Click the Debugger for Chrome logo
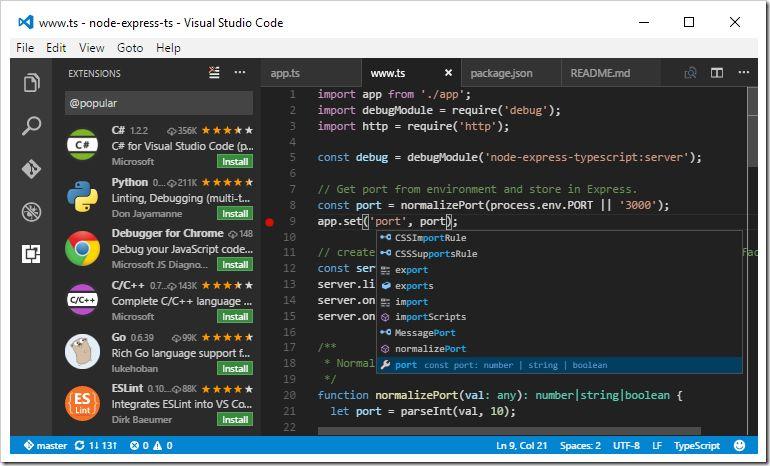Viewport: 770px width, 466px height. tap(82, 248)
